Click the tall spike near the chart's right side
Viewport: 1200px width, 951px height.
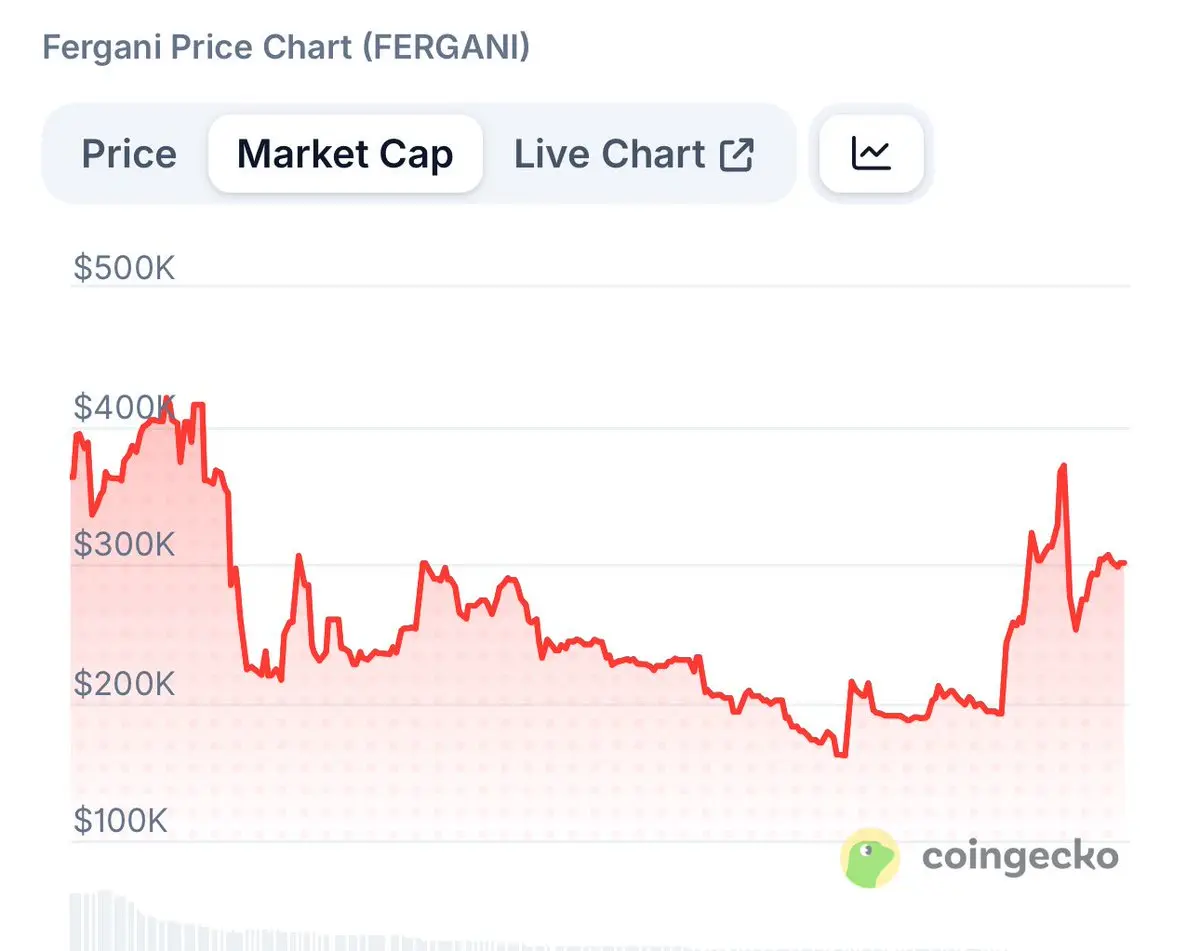point(1062,466)
